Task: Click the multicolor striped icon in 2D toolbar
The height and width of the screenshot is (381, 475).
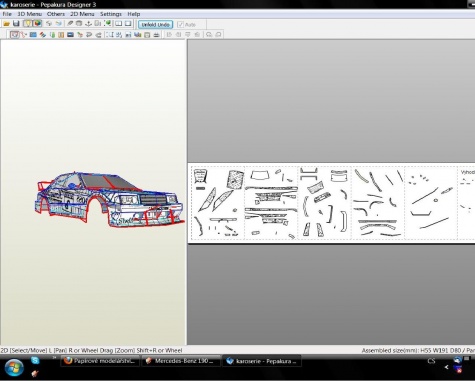Action: [42, 35]
